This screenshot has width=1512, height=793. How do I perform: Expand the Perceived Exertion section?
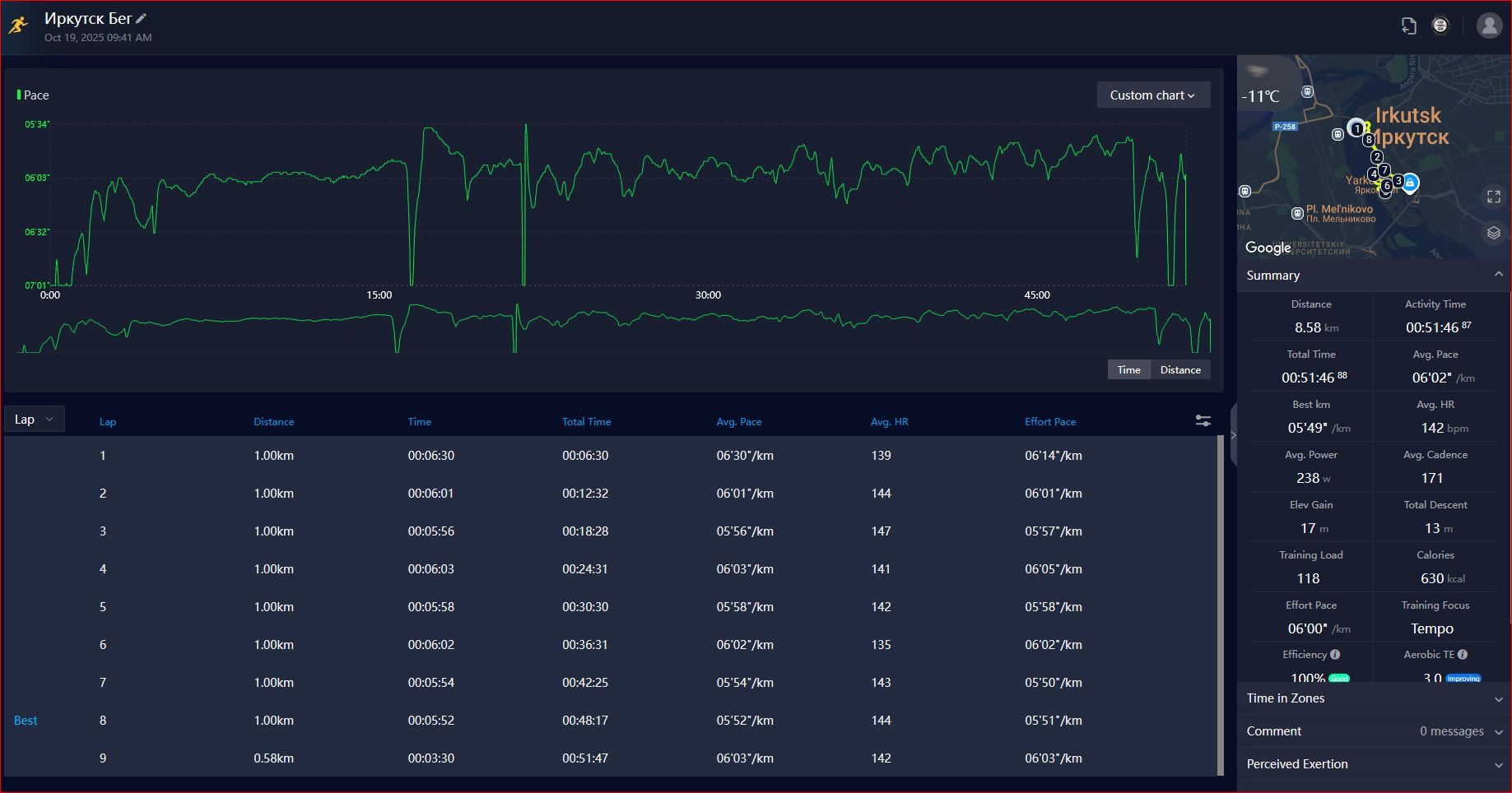[1374, 764]
